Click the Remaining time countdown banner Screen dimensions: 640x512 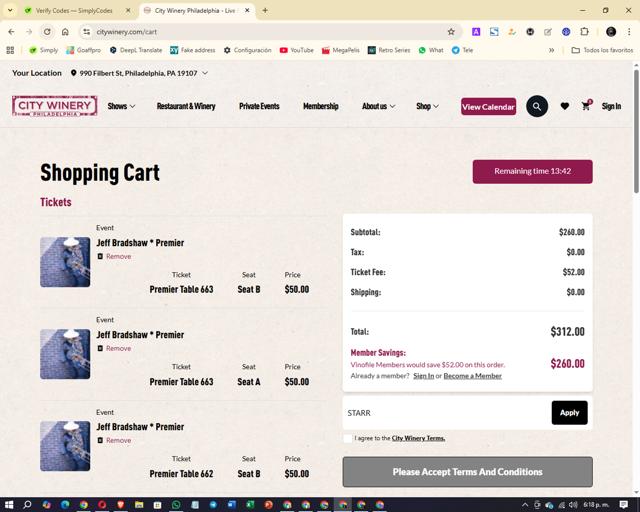(x=533, y=171)
